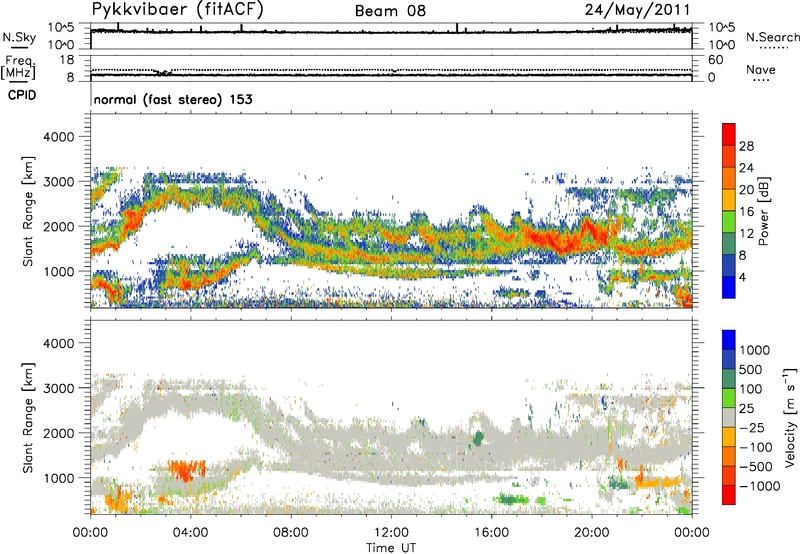Click green positive-velocity patch near 16:30
The height and width of the screenshot is (554, 800).
click(512, 499)
